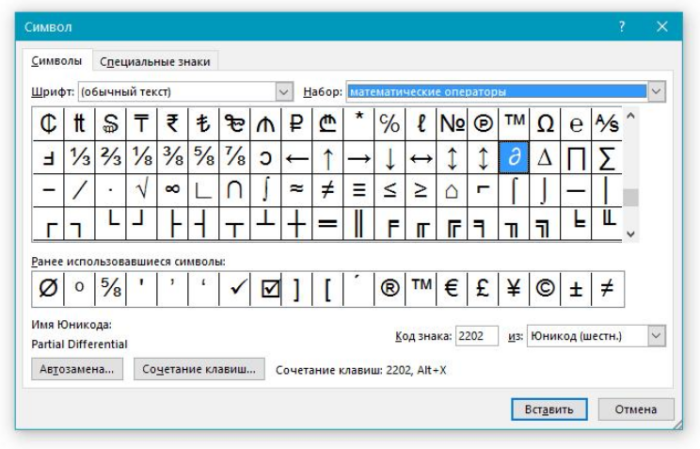Select the square root √ symbol
Viewport: 700px width, 449px height.
(142, 190)
